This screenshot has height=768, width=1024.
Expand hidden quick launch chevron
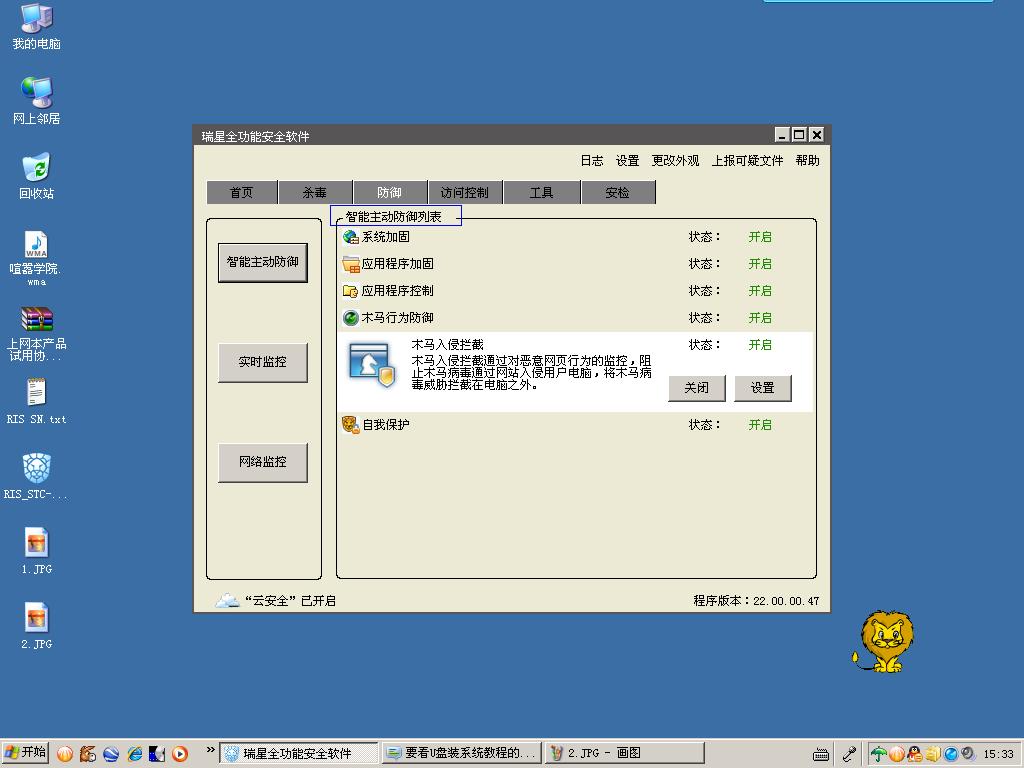210,750
